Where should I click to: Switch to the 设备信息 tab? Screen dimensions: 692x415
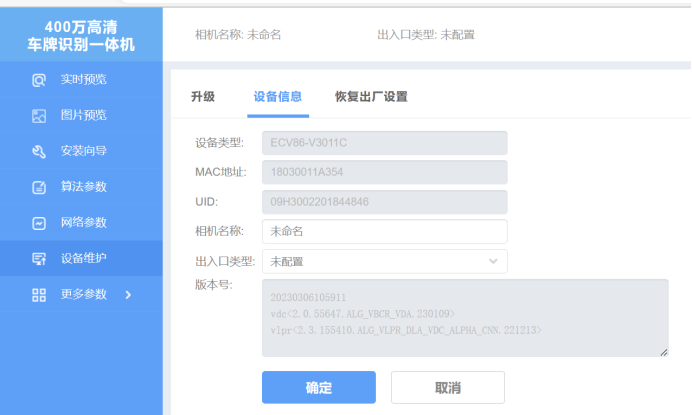[278, 97]
